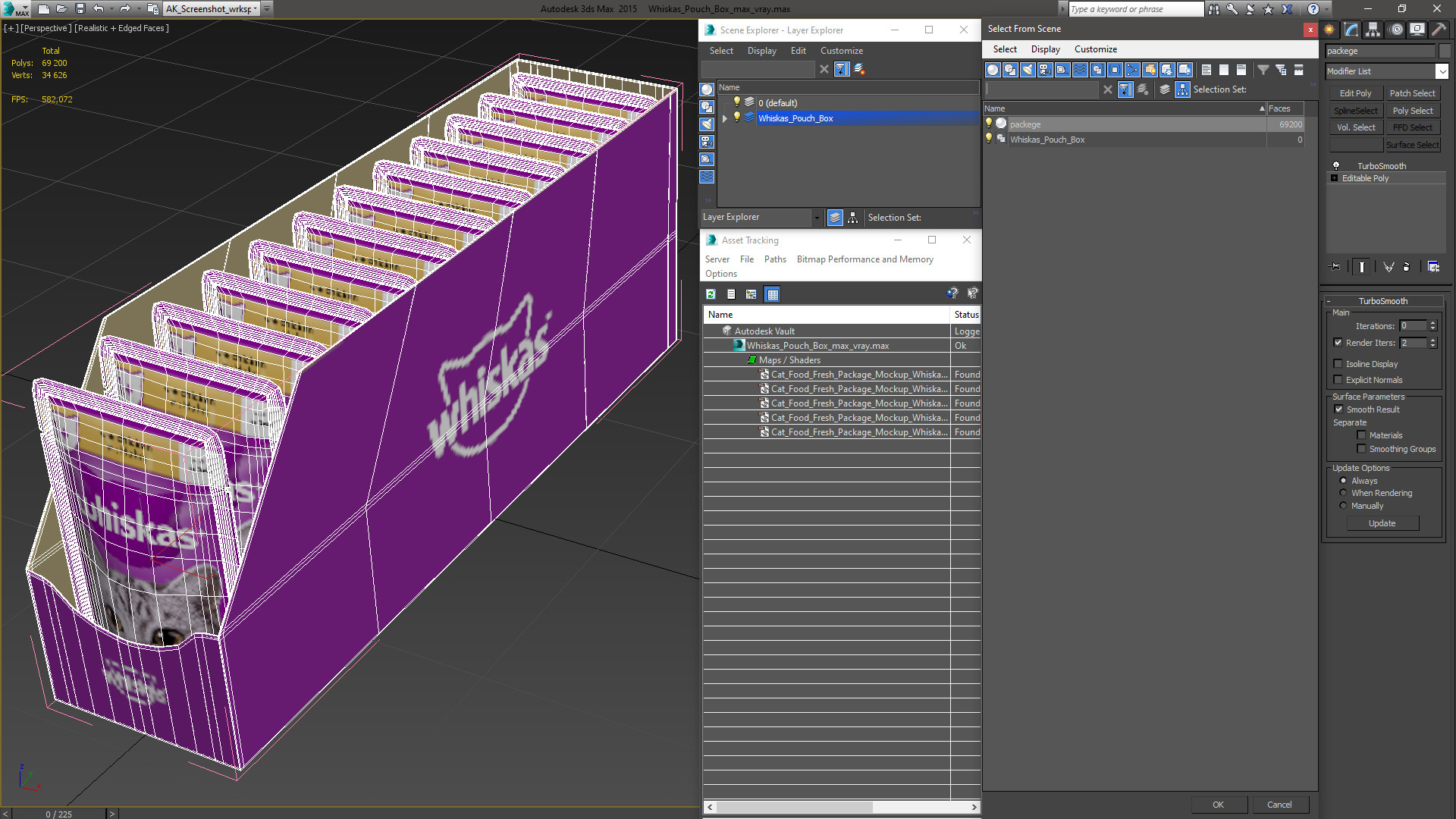The width and height of the screenshot is (1456, 819).
Task: Switch Asset Tracking to tree view icon
Action: click(751, 294)
